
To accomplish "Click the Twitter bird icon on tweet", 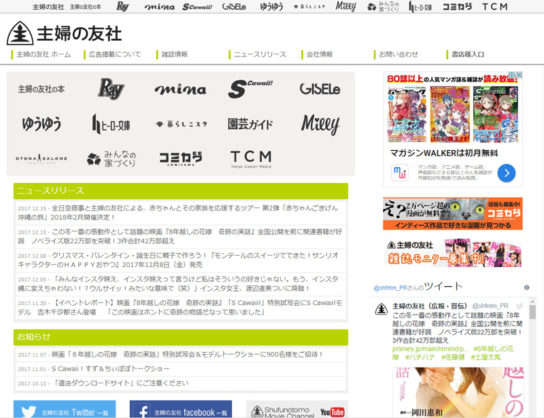I will pyautogui.click(x=519, y=306).
